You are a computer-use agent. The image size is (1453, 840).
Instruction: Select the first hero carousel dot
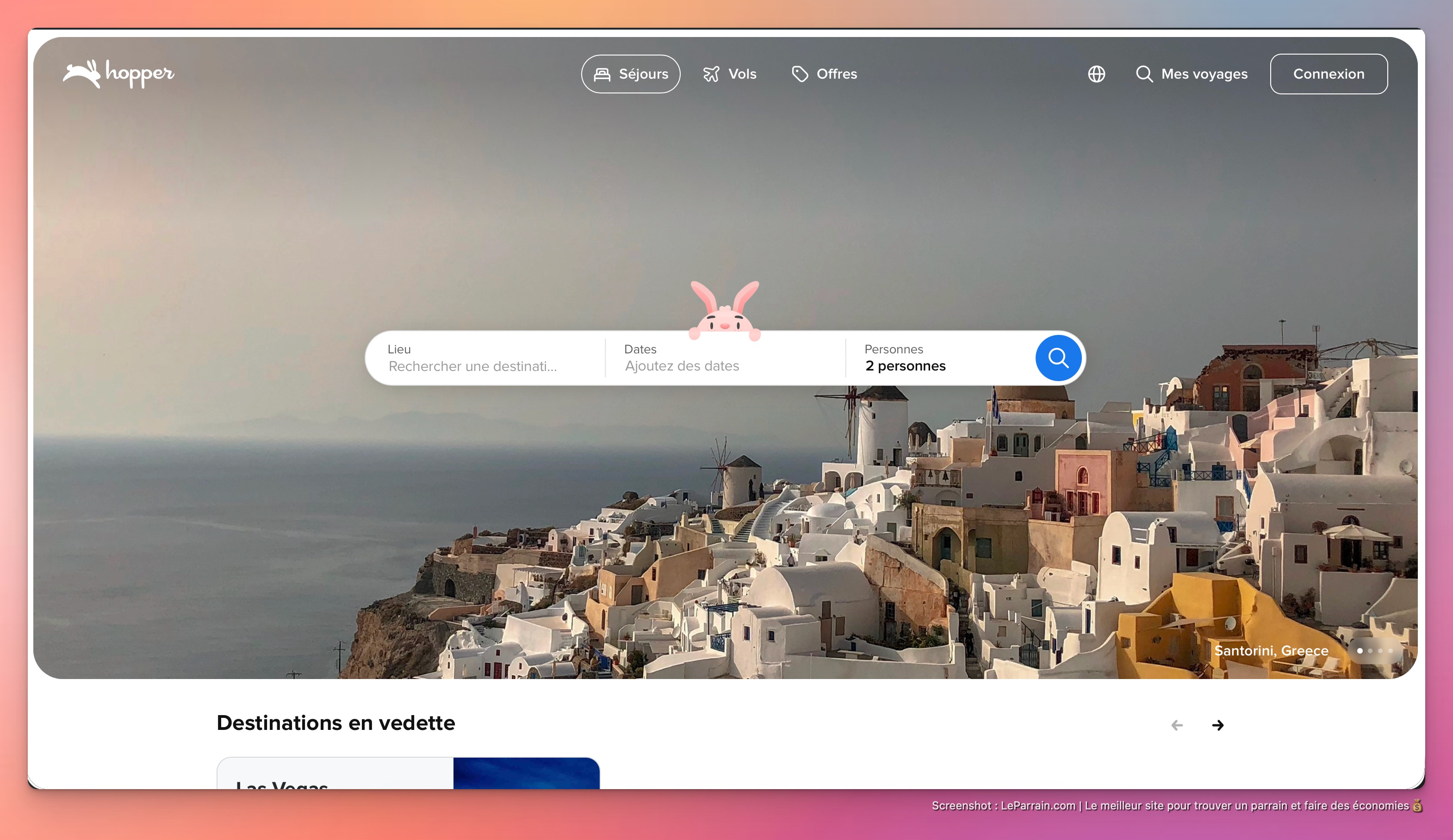(x=1360, y=651)
